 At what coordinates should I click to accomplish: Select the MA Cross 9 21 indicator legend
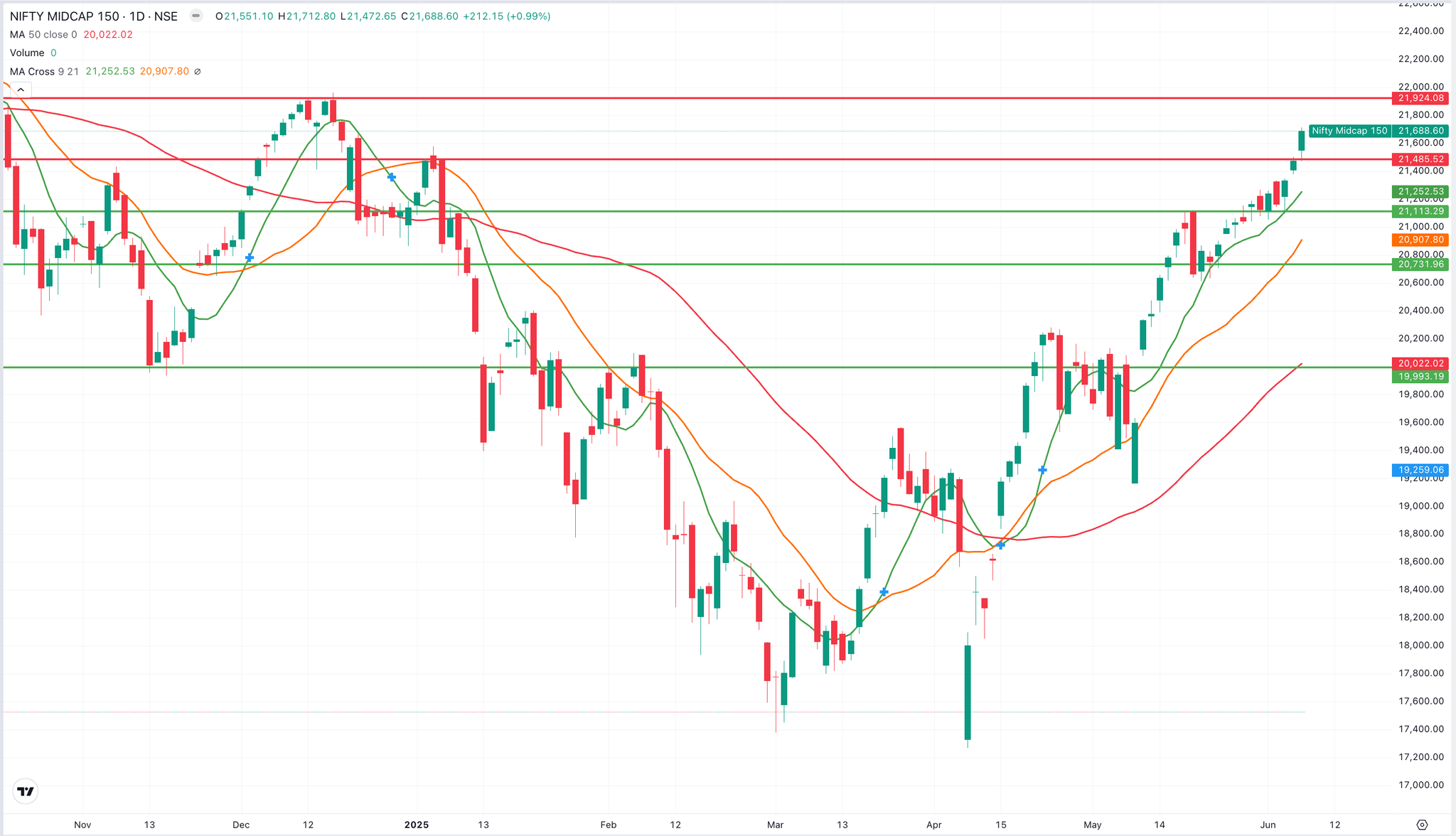45,71
